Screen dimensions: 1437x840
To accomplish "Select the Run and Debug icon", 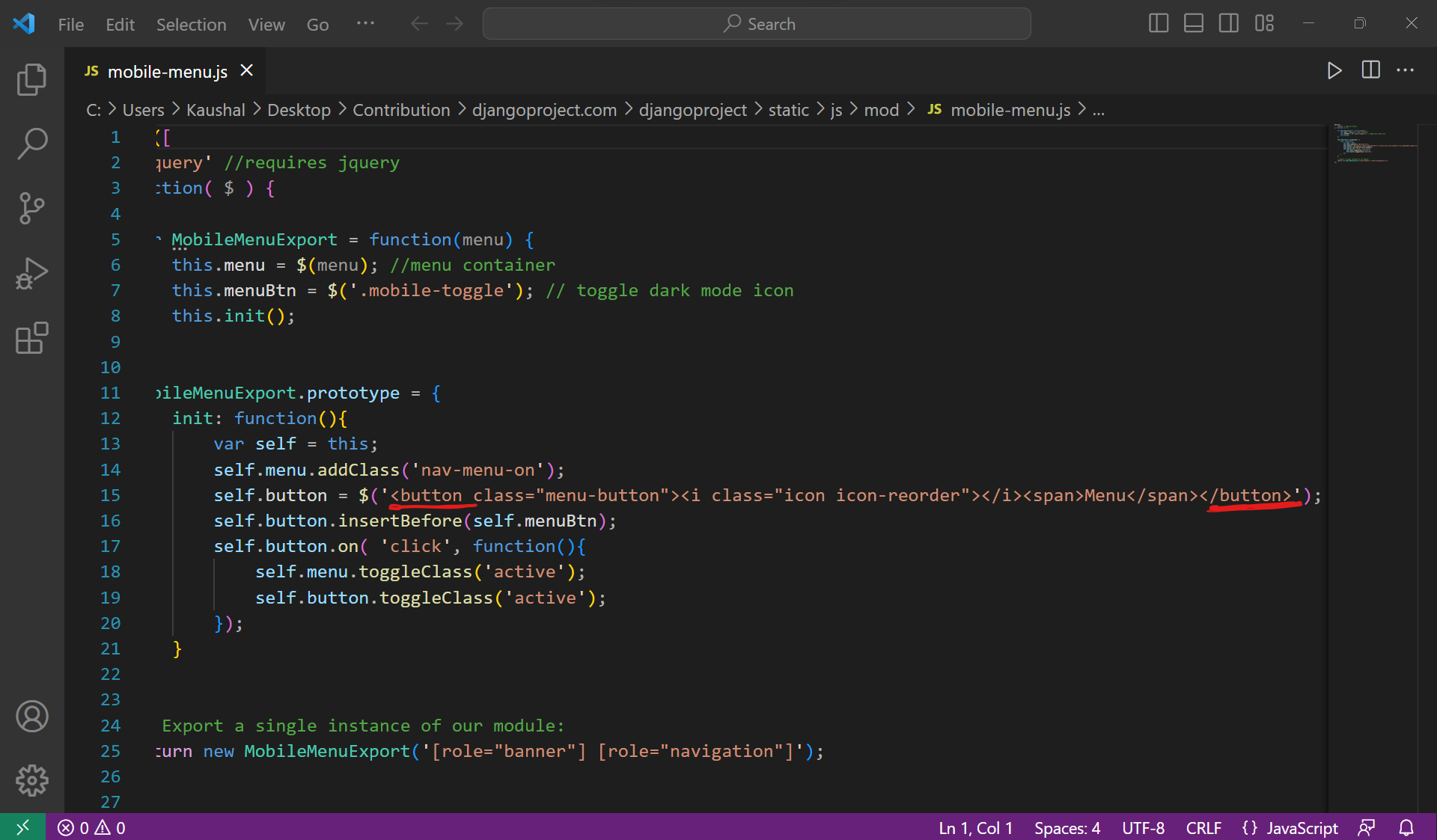I will click(x=31, y=274).
